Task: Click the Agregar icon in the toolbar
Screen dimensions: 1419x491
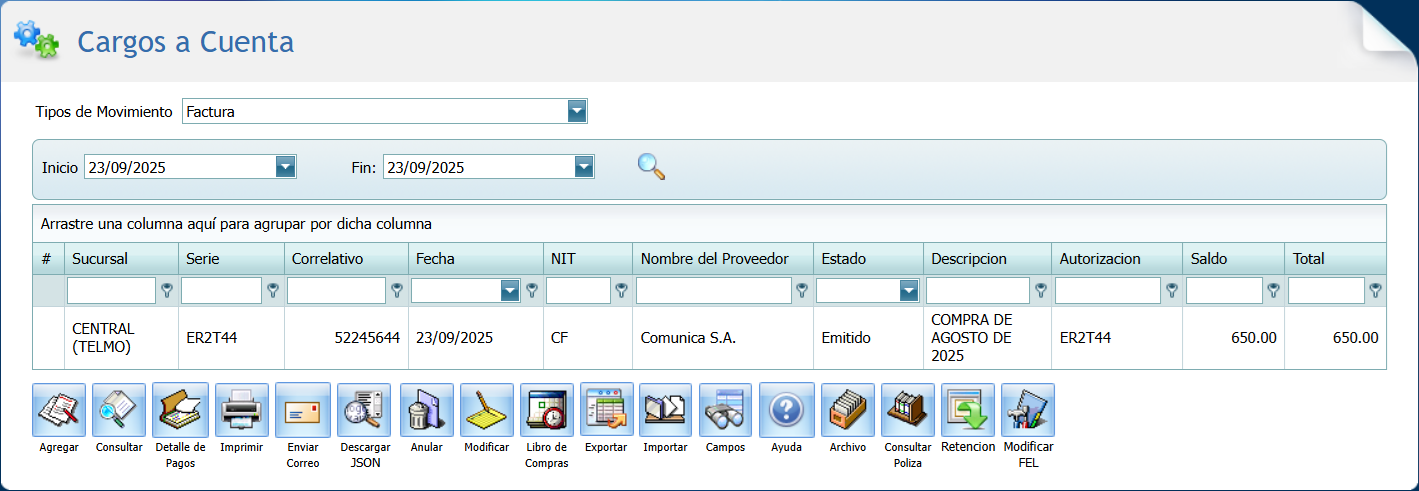Action: point(59,410)
